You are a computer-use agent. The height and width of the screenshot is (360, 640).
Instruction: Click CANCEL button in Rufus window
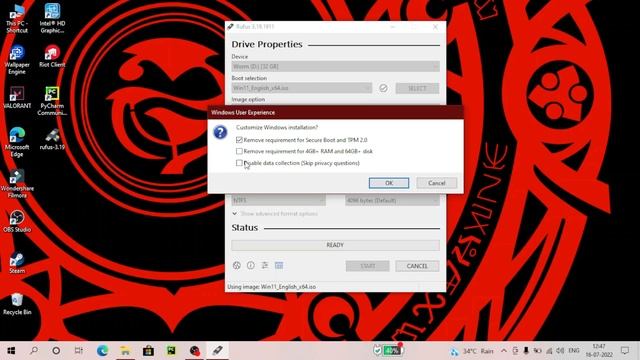(417, 266)
